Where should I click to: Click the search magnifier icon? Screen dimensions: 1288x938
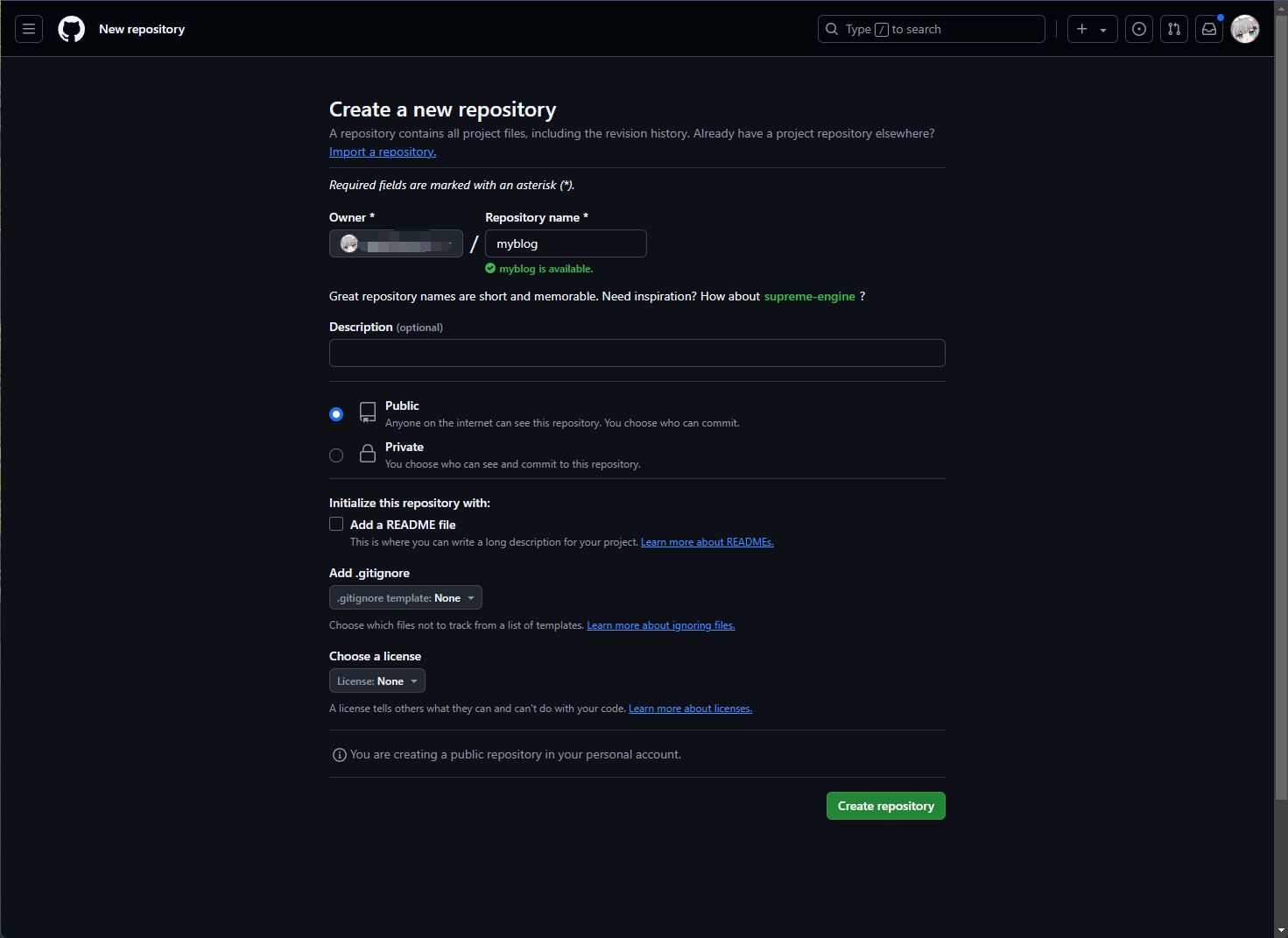(832, 29)
